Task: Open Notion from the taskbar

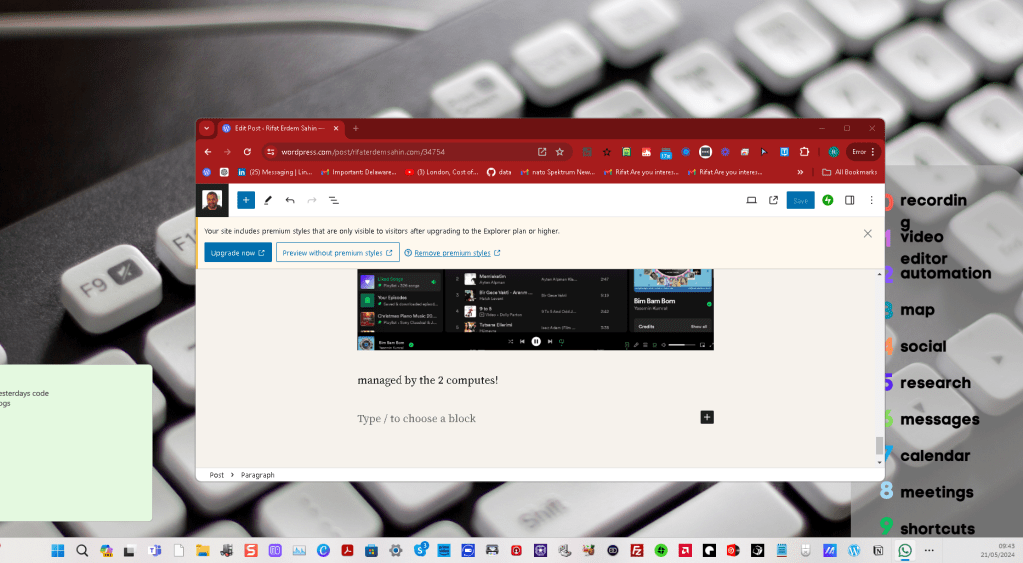Action: coord(878,551)
